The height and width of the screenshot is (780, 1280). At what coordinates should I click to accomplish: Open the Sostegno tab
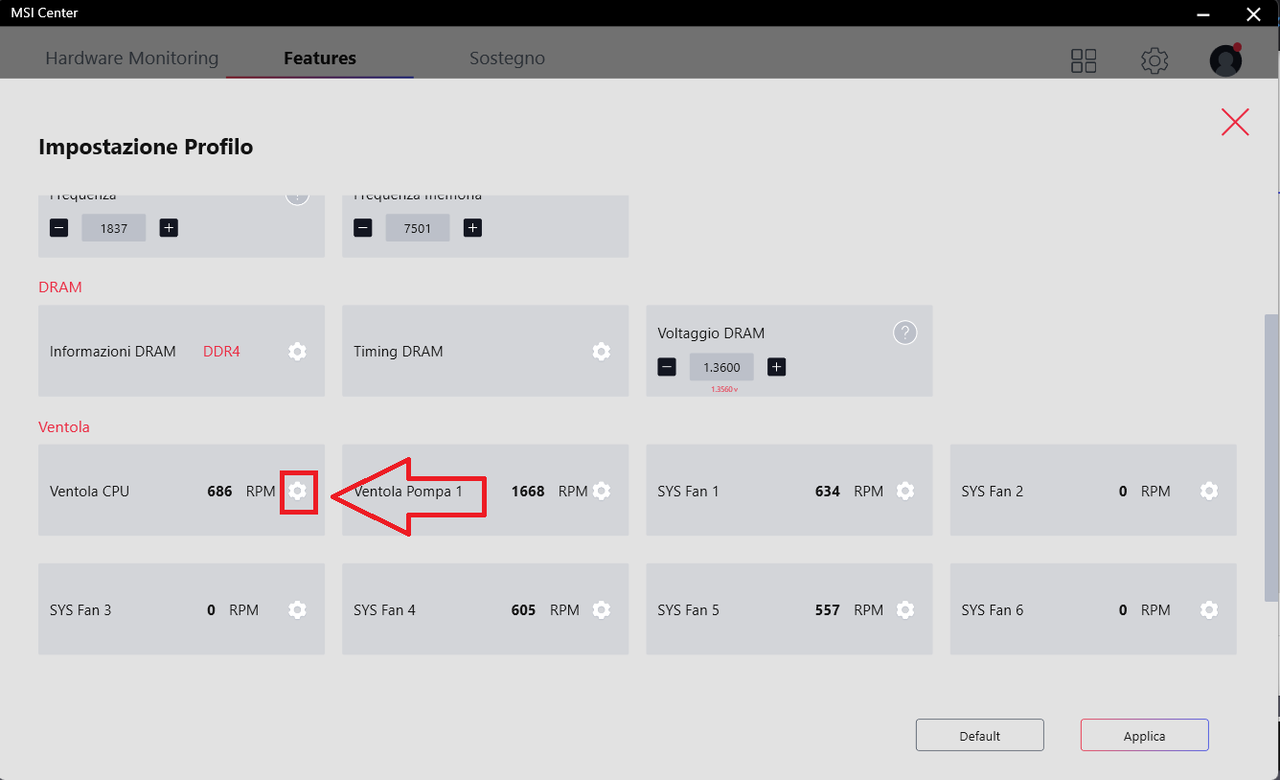point(507,58)
